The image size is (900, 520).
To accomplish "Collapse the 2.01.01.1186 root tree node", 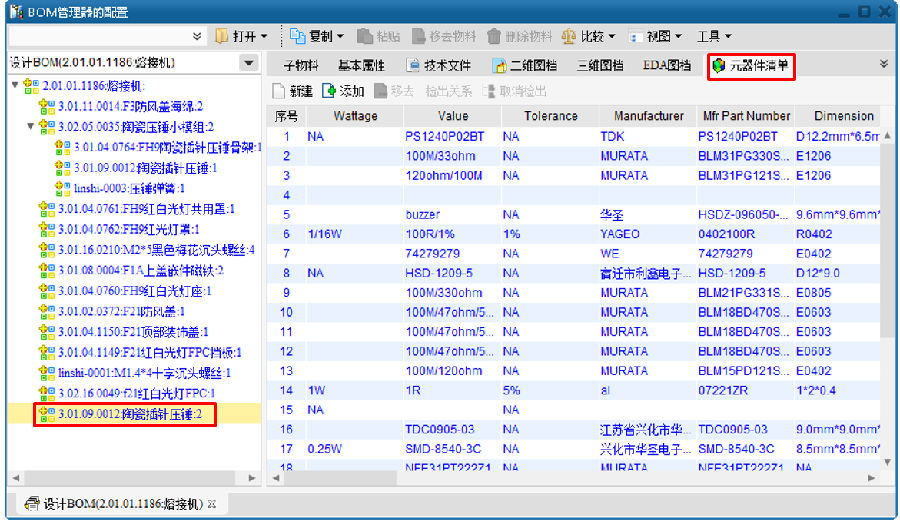I will coord(15,86).
